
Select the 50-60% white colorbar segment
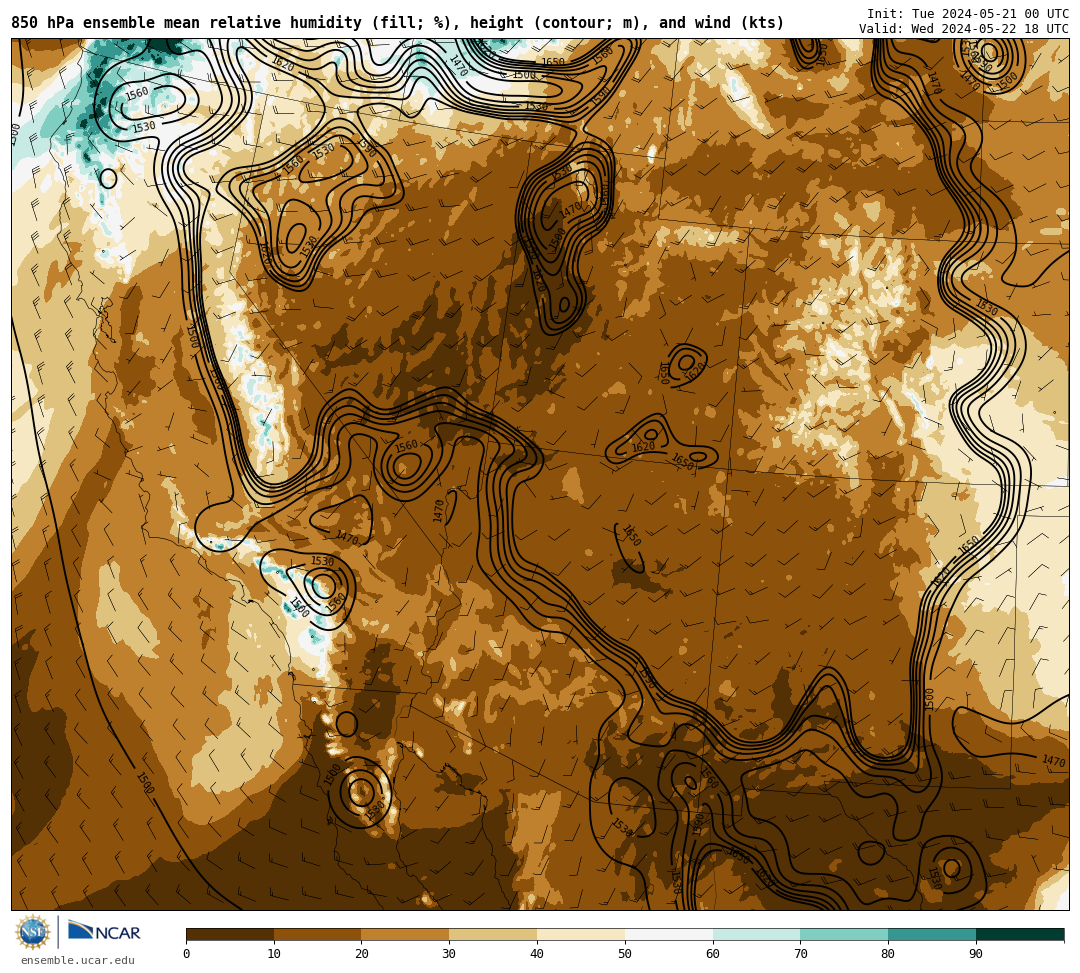669,934
